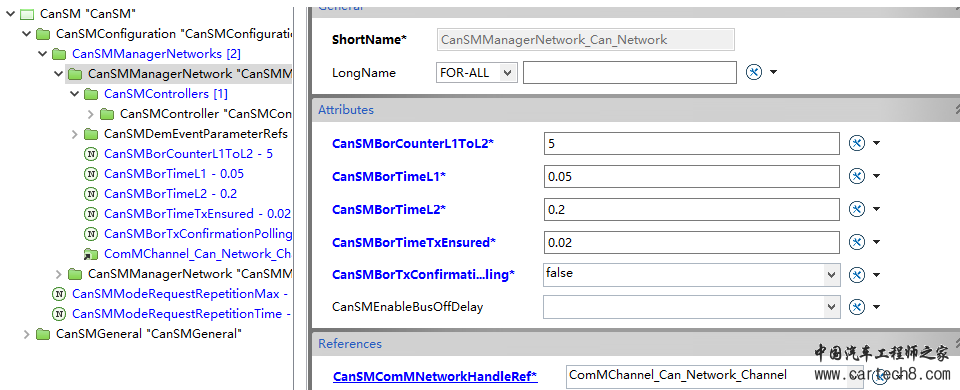This screenshot has width=960, height=390.
Task: Select CanSMModeRequestRepetitionTime tree item
Action: click(x=181, y=313)
